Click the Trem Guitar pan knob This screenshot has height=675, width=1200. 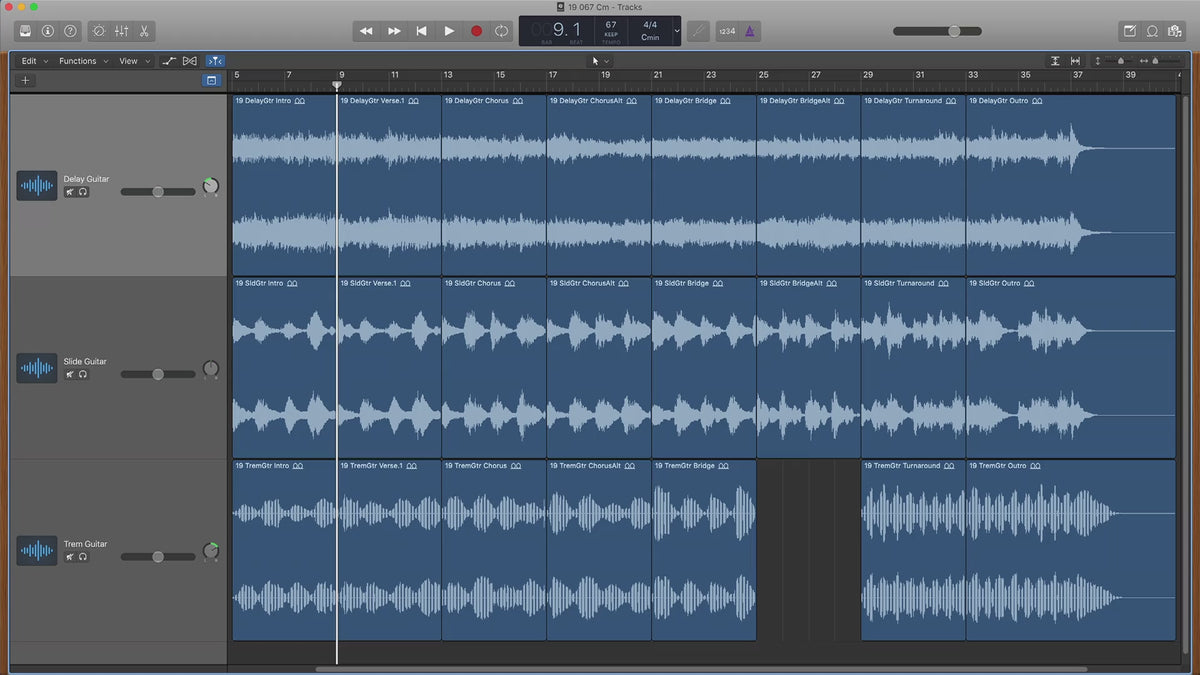pyautogui.click(x=210, y=551)
